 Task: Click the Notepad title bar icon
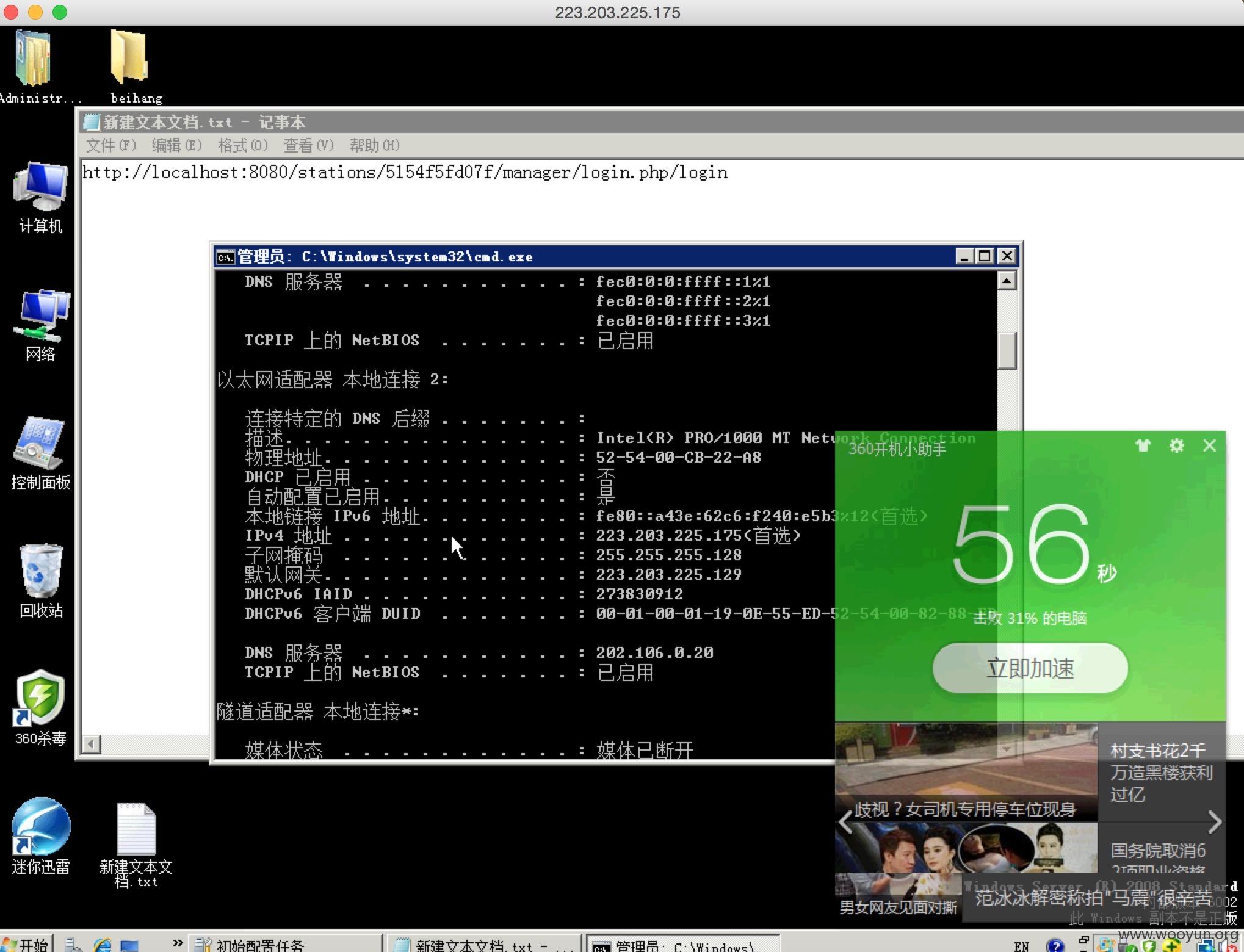(92, 122)
